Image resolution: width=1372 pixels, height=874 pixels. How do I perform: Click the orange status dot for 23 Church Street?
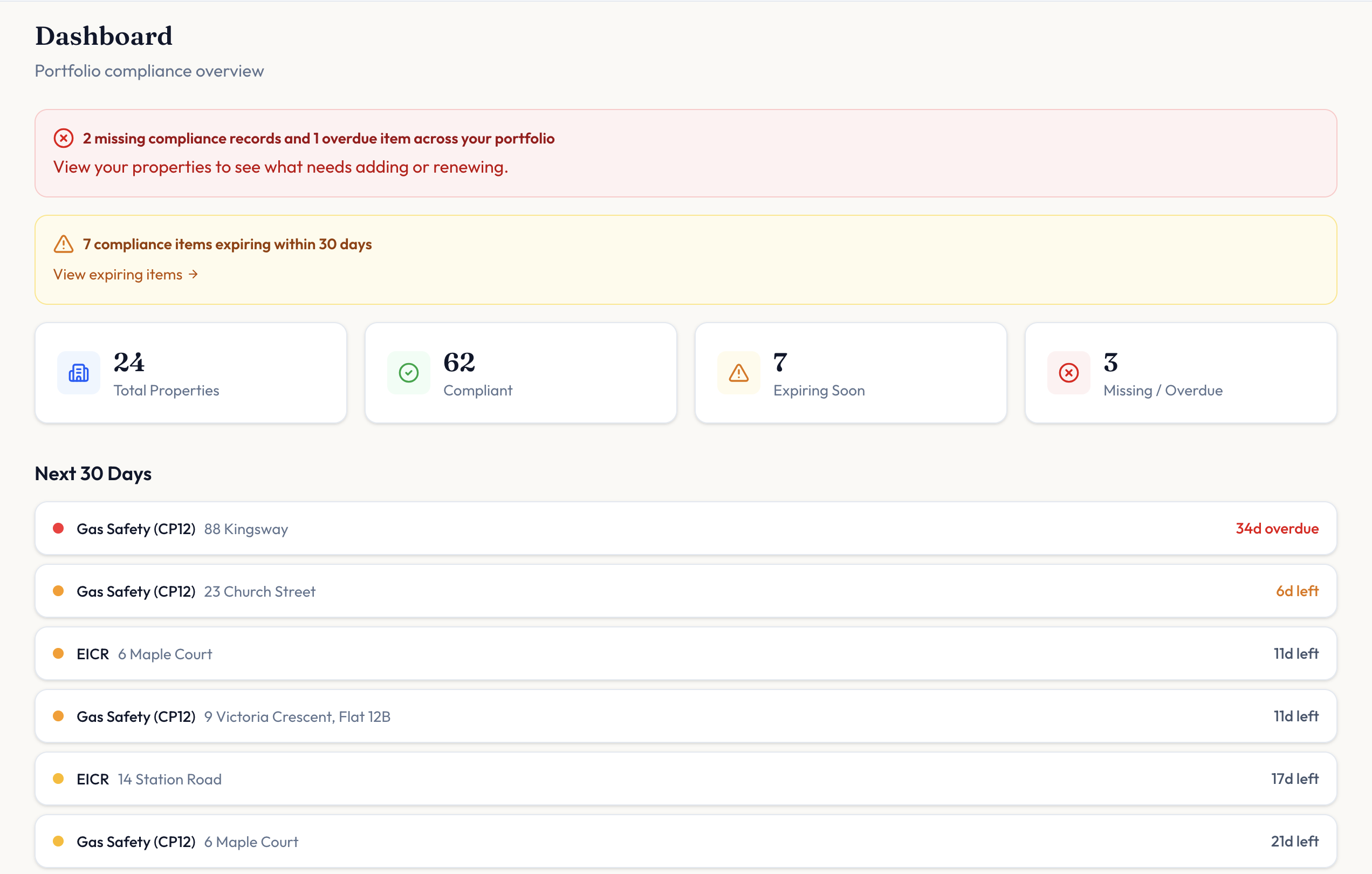pos(58,591)
